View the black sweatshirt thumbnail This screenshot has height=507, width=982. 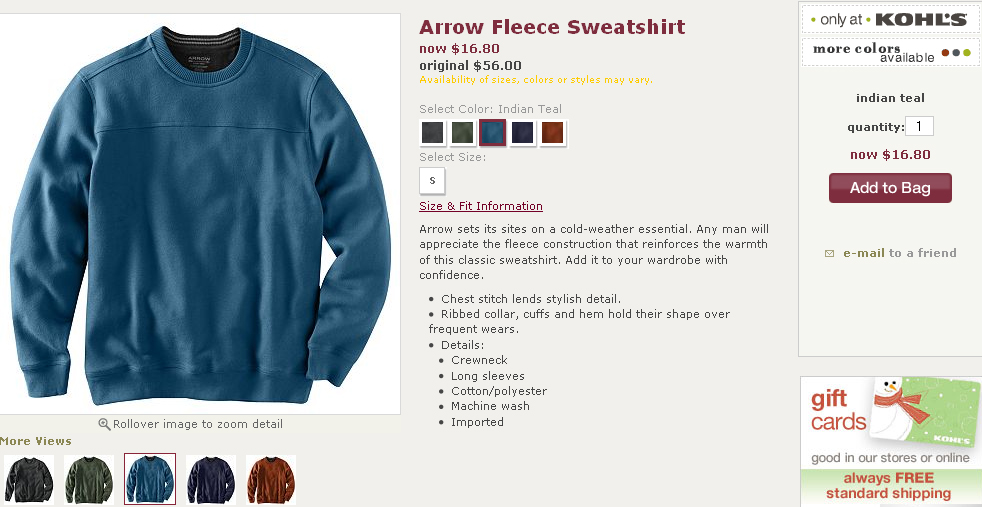pos(29,479)
